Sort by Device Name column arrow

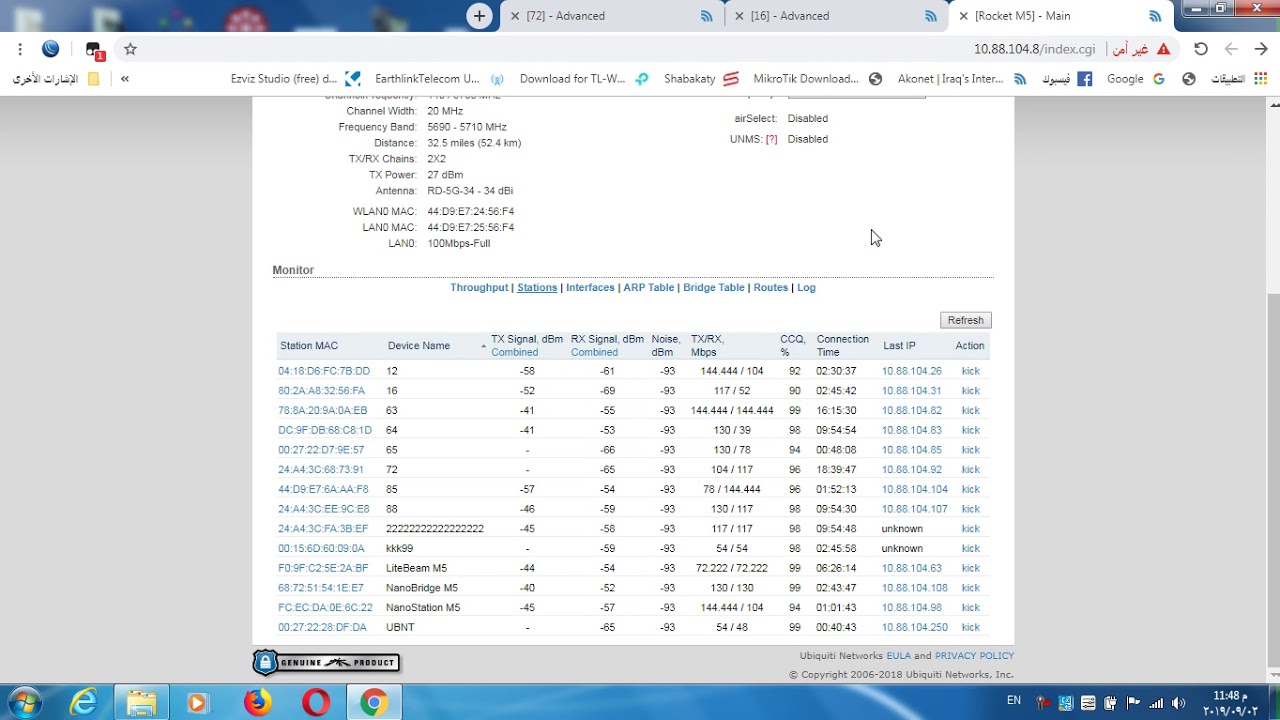(483, 346)
